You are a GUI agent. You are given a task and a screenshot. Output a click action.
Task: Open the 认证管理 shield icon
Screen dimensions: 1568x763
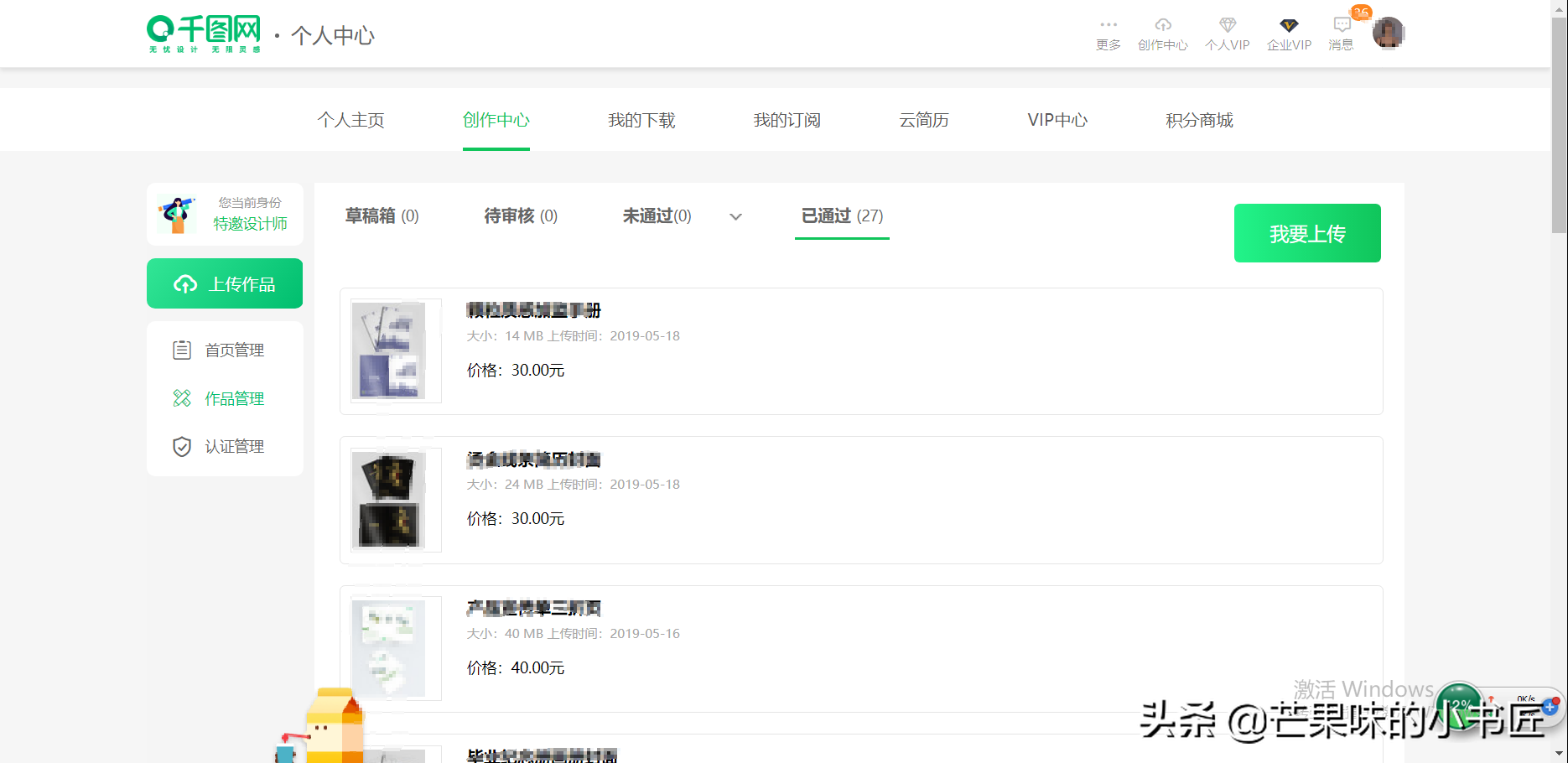[182, 446]
